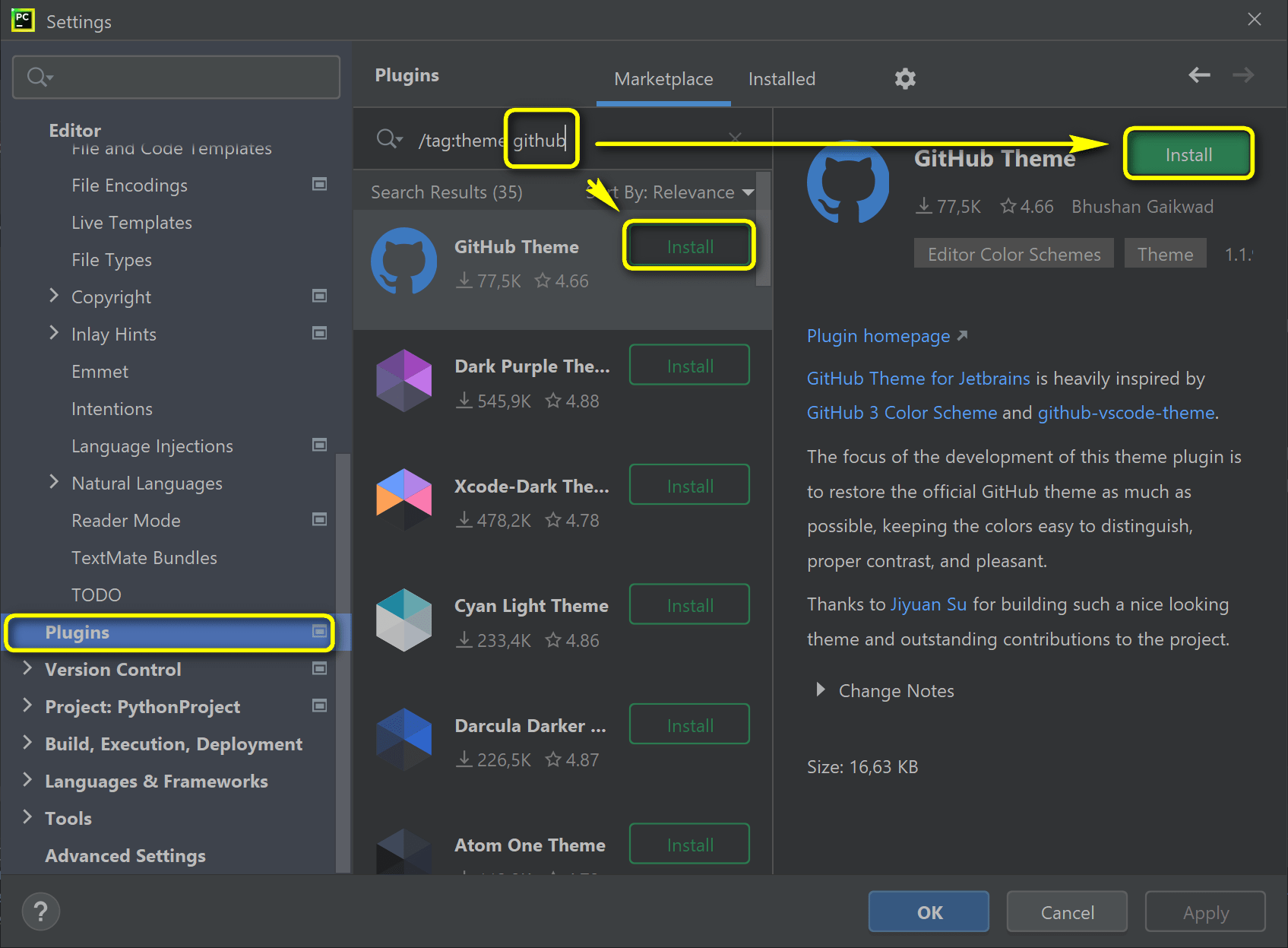The width and height of the screenshot is (1288, 948).
Task: Expand the Natural Languages tree node
Action: tap(54, 482)
